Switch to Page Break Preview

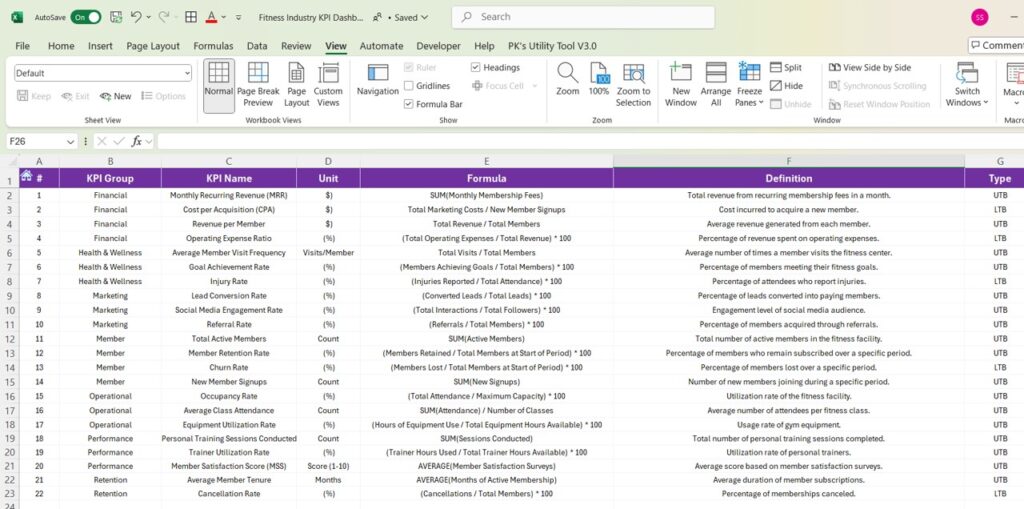click(x=258, y=85)
